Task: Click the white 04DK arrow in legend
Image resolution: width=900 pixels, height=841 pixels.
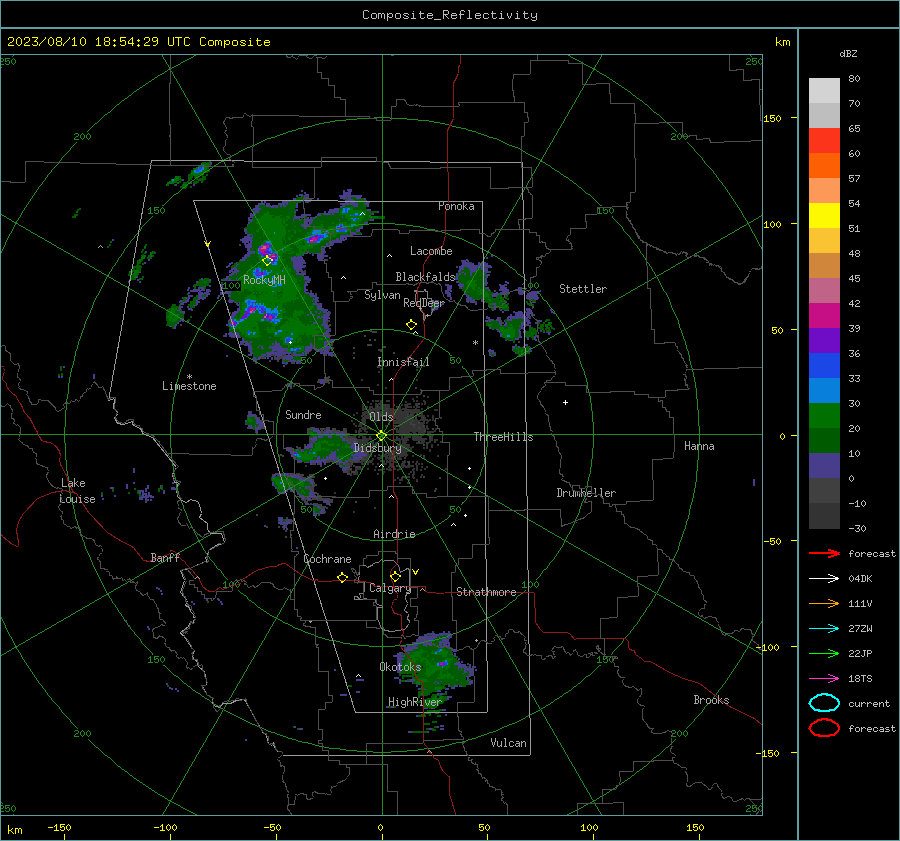Action: pos(824,578)
